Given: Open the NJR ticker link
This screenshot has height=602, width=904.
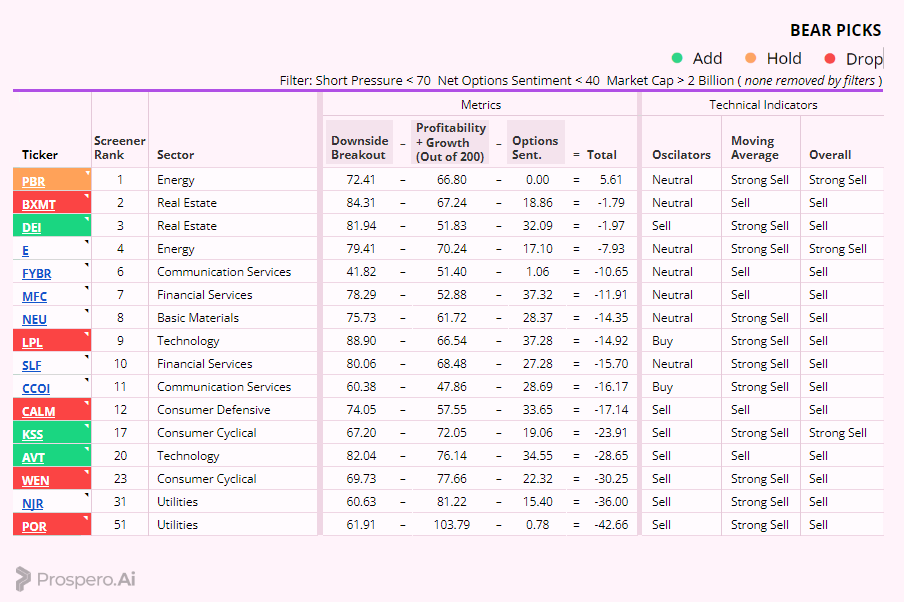Looking at the screenshot, I should click(32, 505).
